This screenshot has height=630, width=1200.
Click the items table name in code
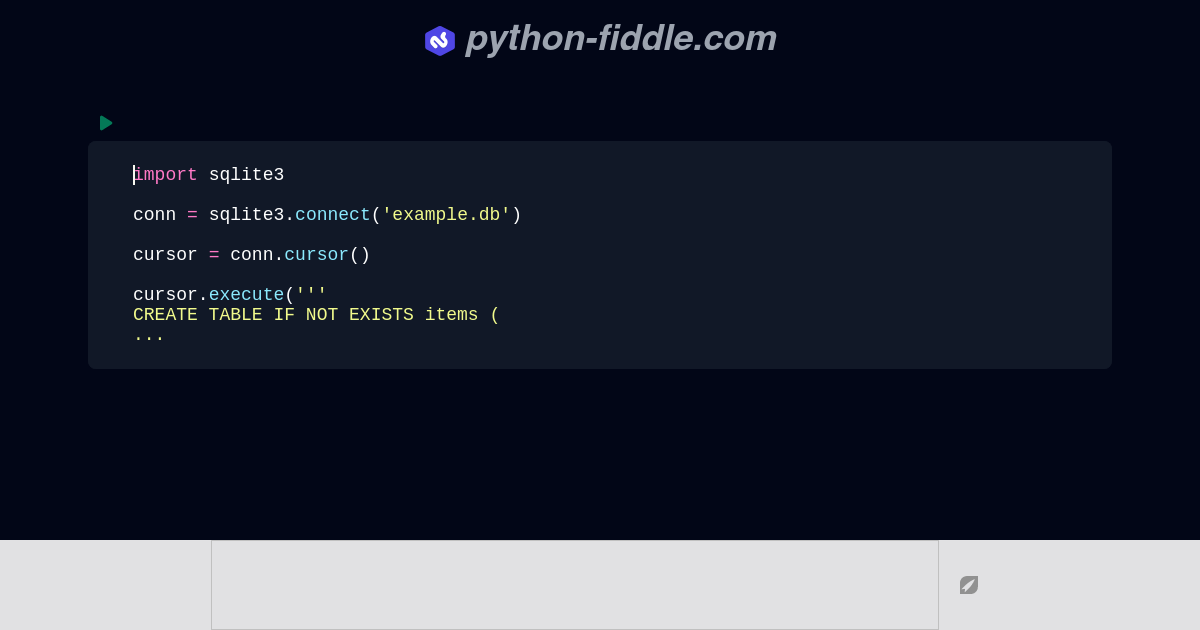451,314
